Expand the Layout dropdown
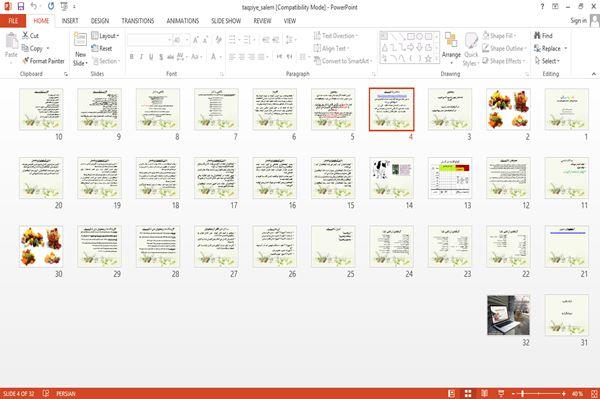The height and width of the screenshot is (399, 600). coord(105,36)
